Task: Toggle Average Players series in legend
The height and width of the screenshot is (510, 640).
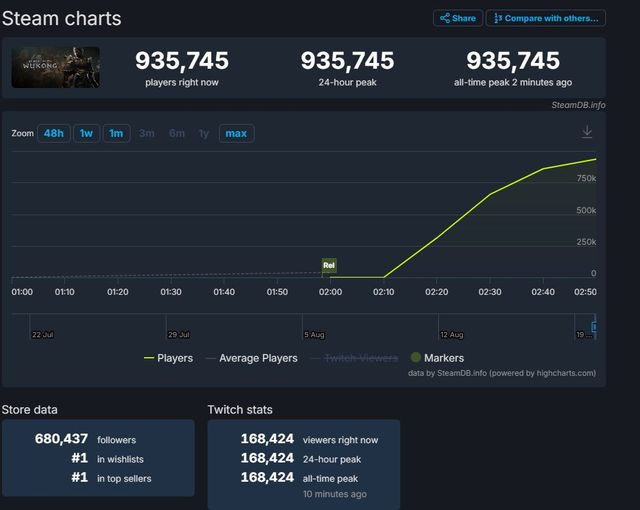Action: click(251, 358)
